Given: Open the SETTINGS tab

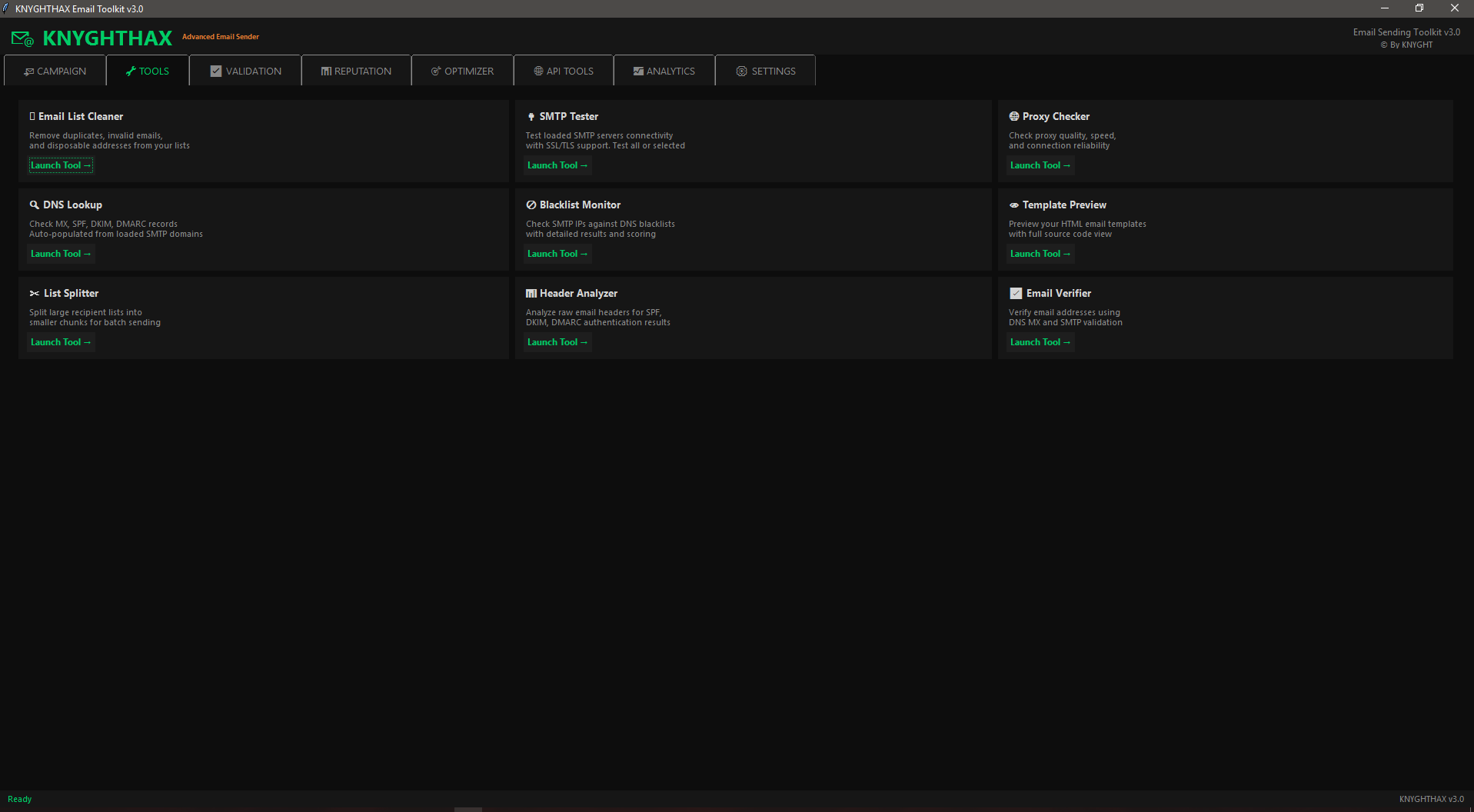Looking at the screenshot, I should point(766,71).
